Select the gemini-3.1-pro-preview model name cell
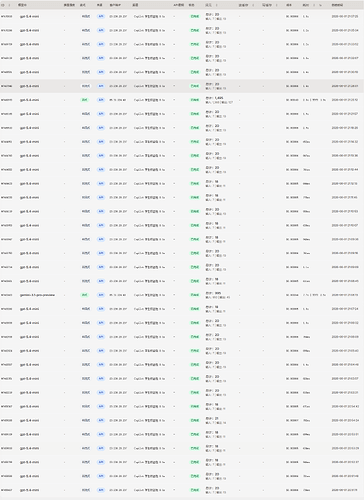Image resolution: width=364 pixels, height=500 pixels. [x=37, y=295]
